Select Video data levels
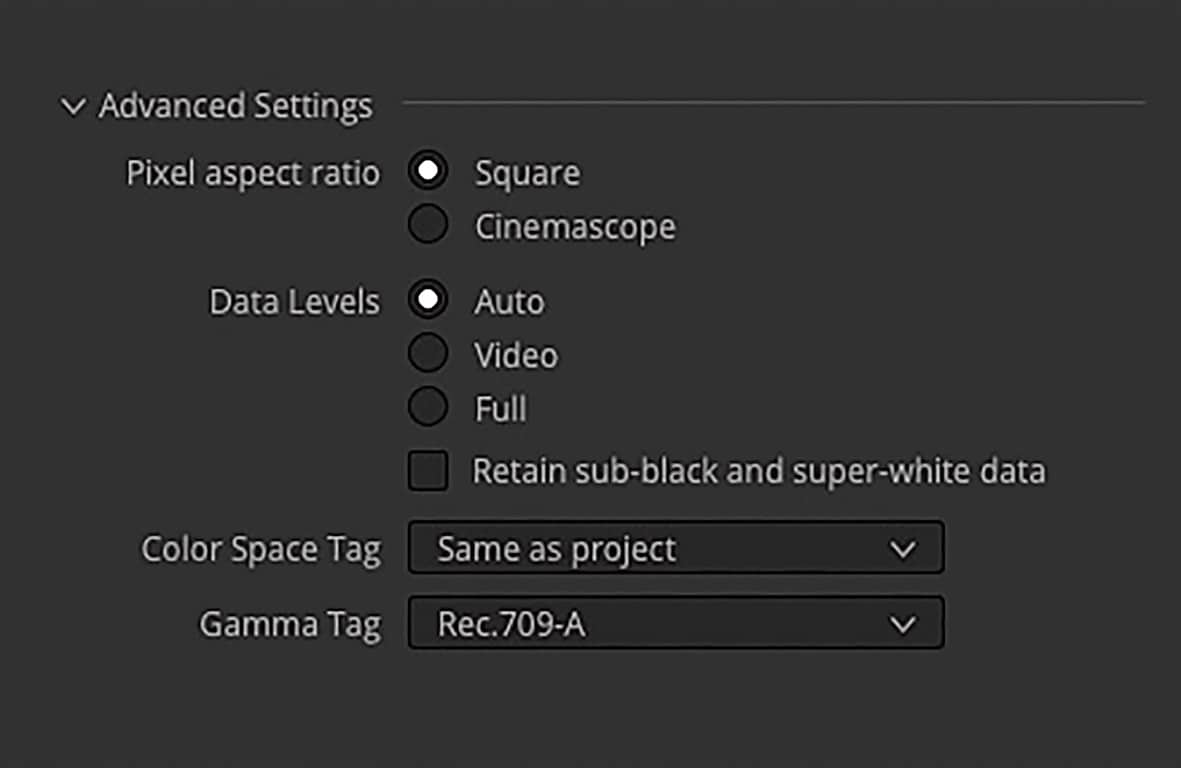This screenshot has width=1181, height=768. pos(427,352)
